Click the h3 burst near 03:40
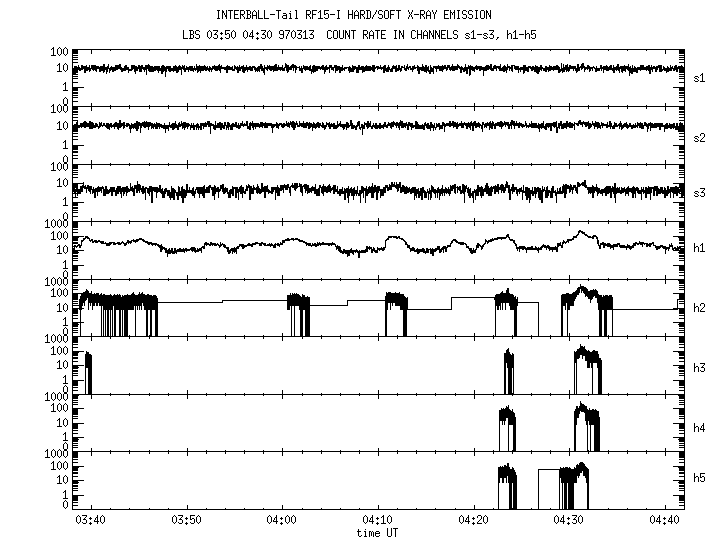The image size is (720, 550). (x=88, y=372)
